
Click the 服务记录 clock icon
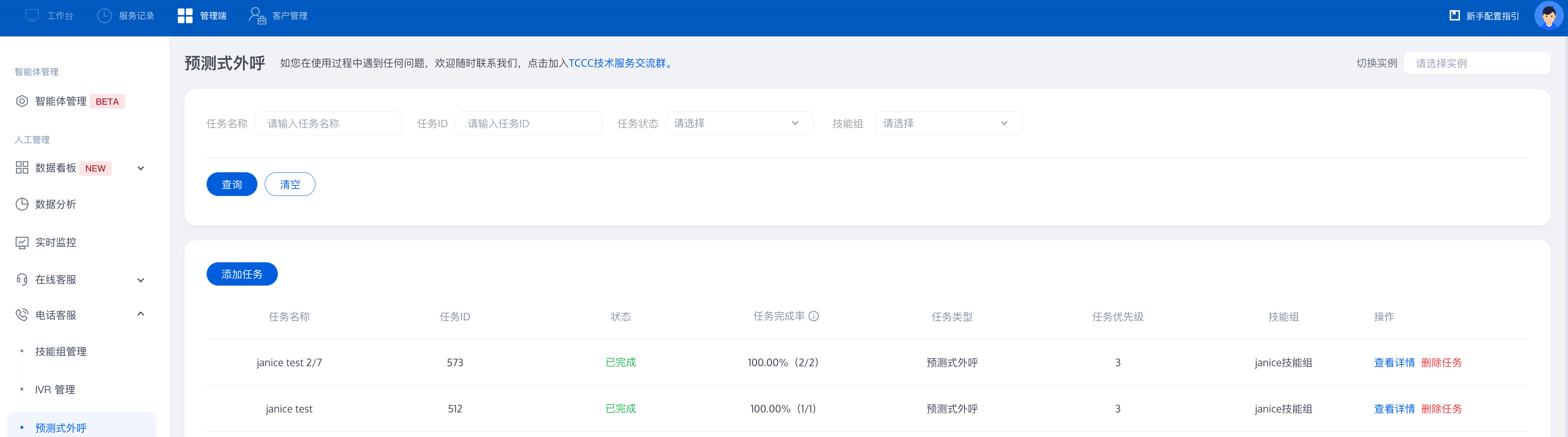pos(105,15)
